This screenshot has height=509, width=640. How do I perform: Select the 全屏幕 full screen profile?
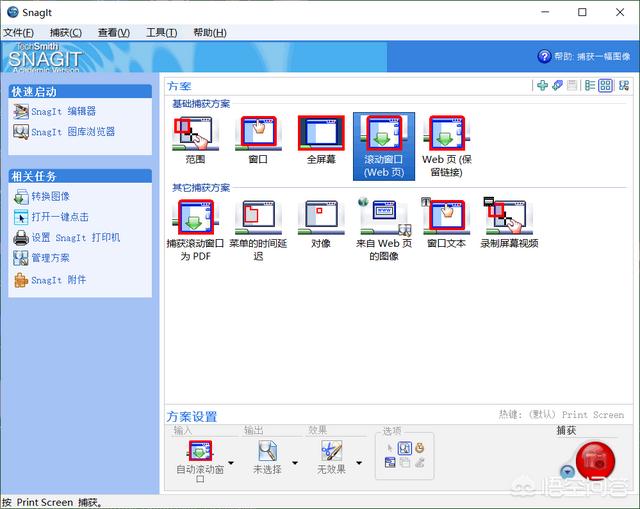pyautogui.click(x=321, y=140)
